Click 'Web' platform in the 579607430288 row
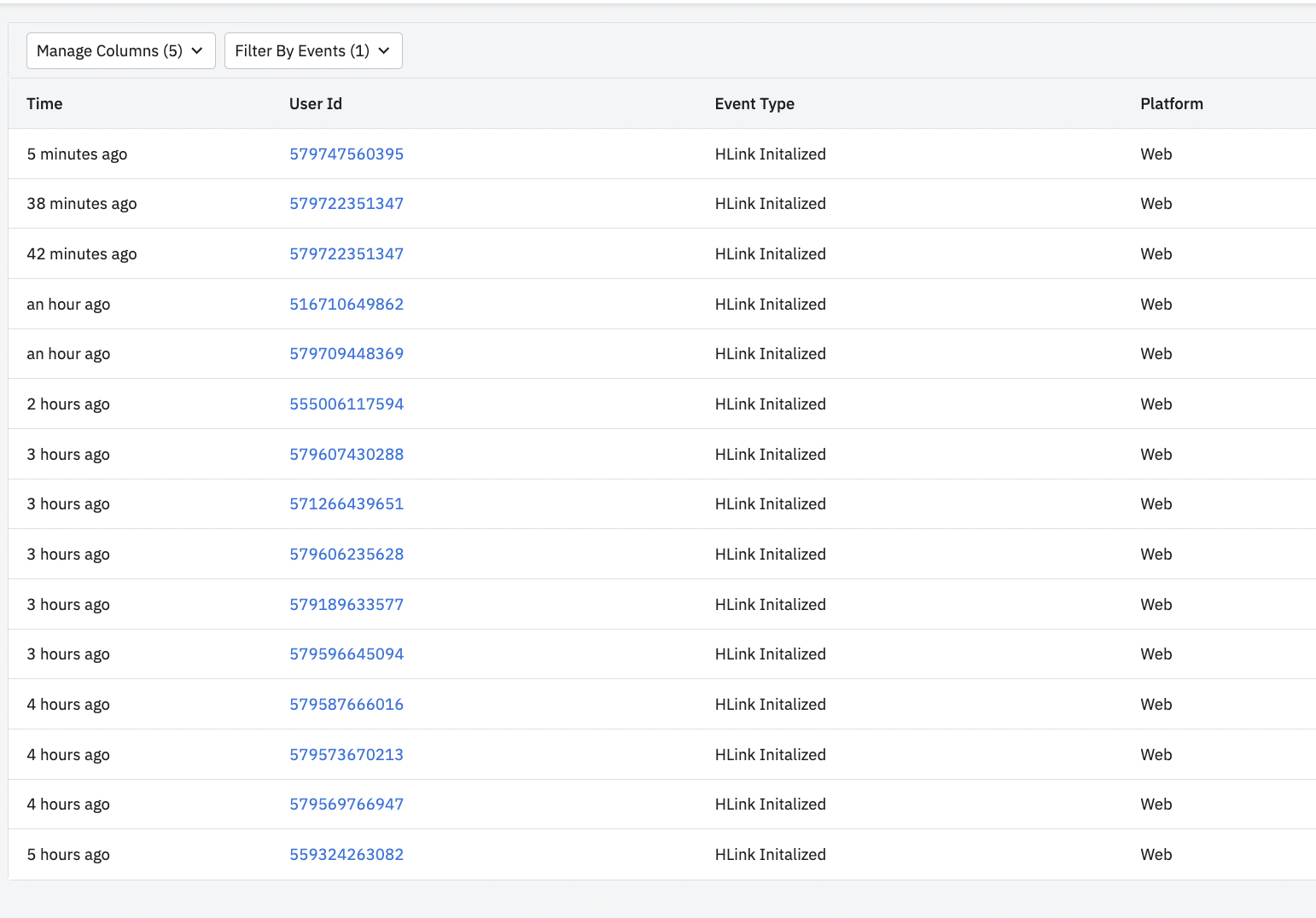The image size is (1316, 918). click(x=1156, y=454)
